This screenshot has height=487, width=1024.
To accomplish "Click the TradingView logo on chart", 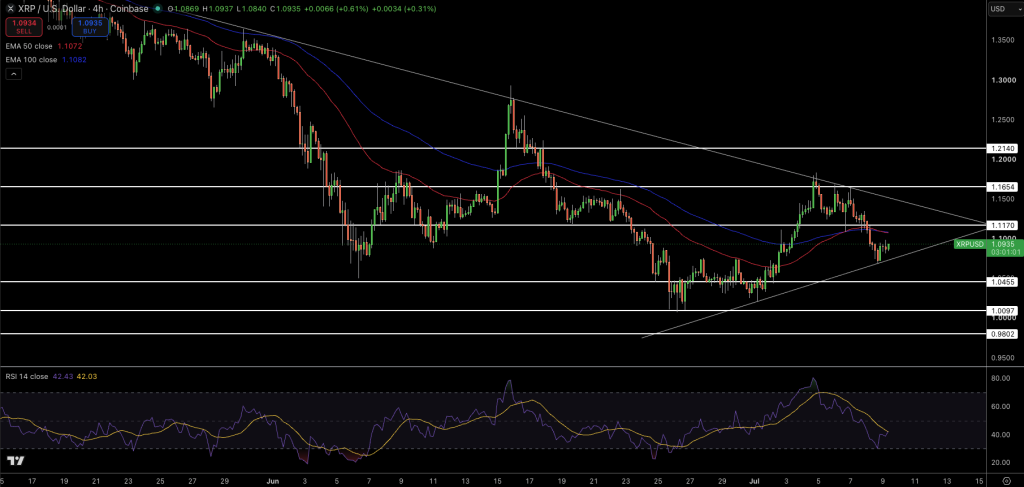I will (16, 462).
